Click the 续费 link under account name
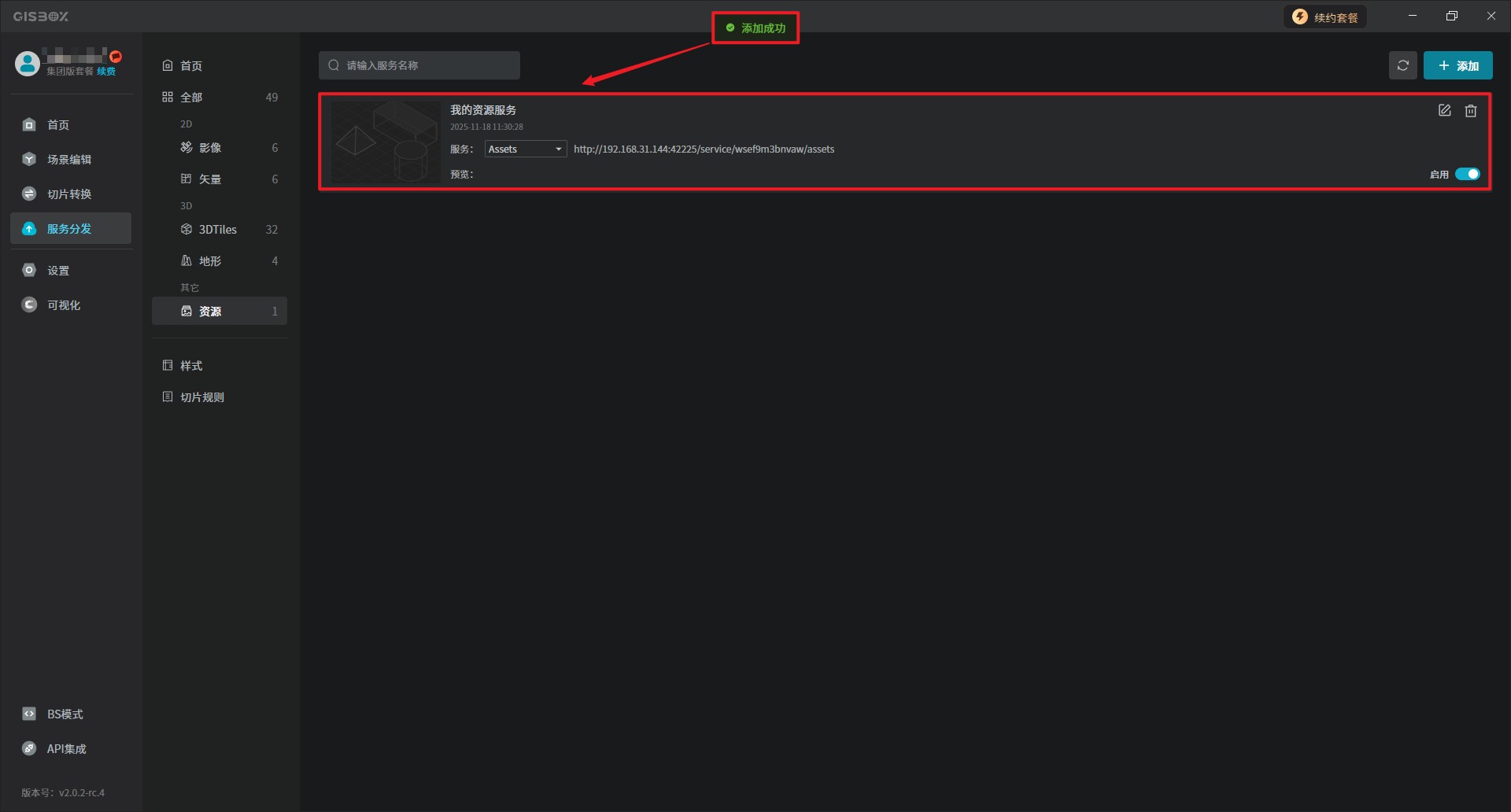The image size is (1511, 812). pos(106,72)
